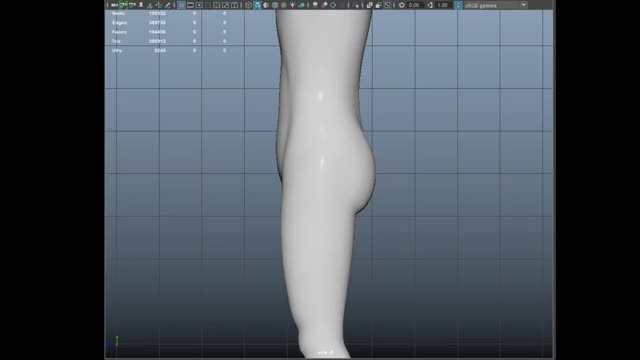Toggle the viewport Grid display icon
The height and width of the screenshot is (360, 640).
click(x=181, y=5)
